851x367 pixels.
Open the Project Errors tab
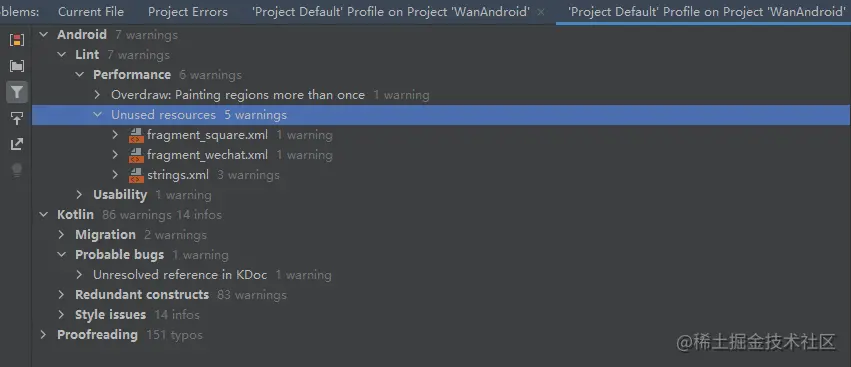pos(188,11)
